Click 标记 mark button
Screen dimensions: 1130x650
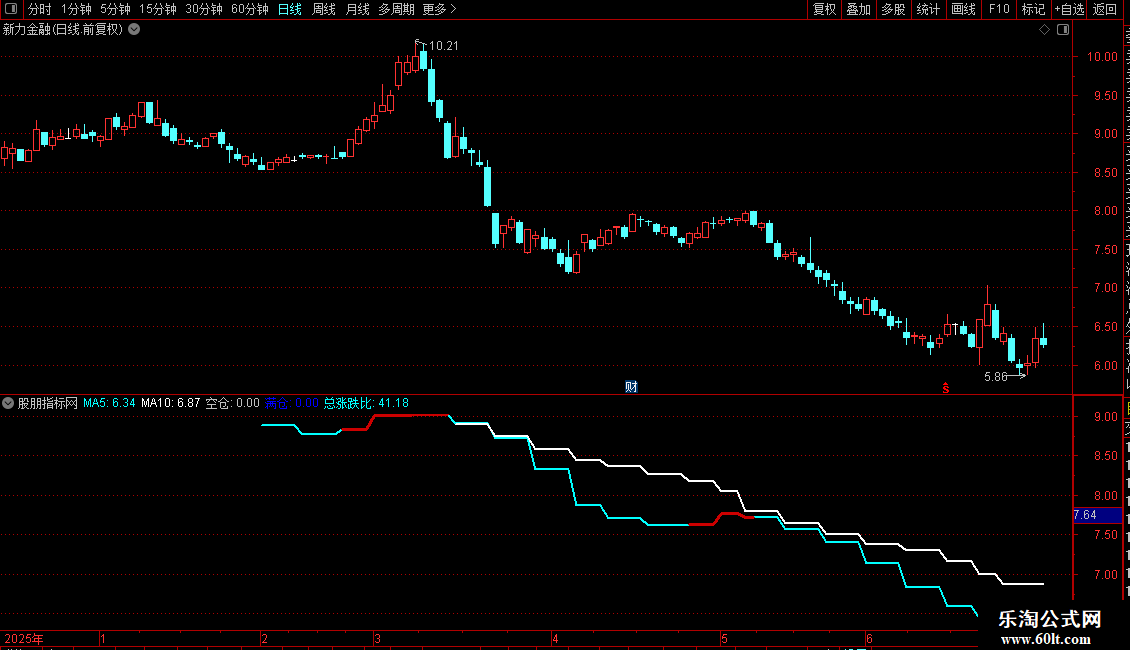(x=1033, y=9)
